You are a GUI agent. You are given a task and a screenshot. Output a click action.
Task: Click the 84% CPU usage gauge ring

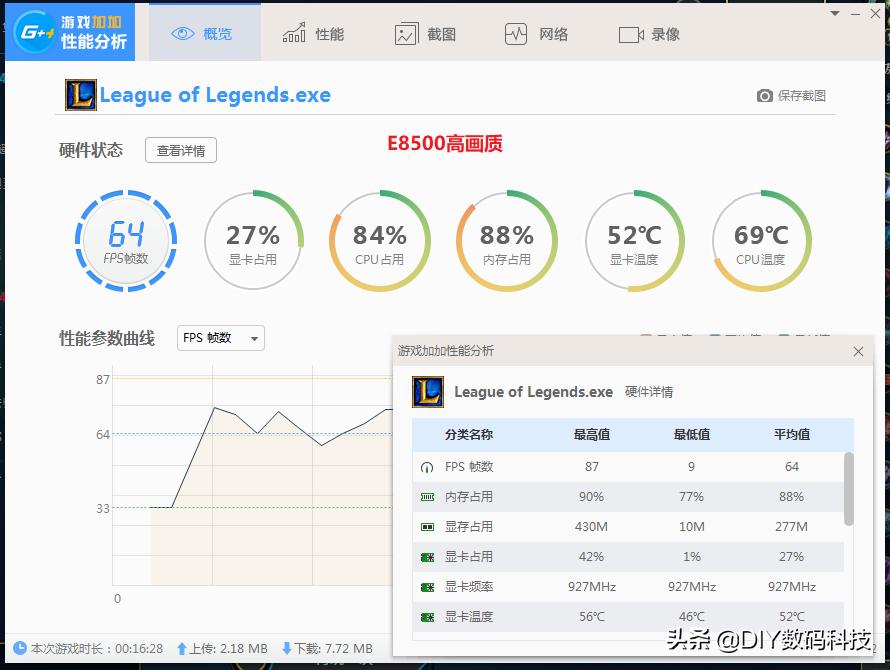pyautogui.click(x=380, y=240)
